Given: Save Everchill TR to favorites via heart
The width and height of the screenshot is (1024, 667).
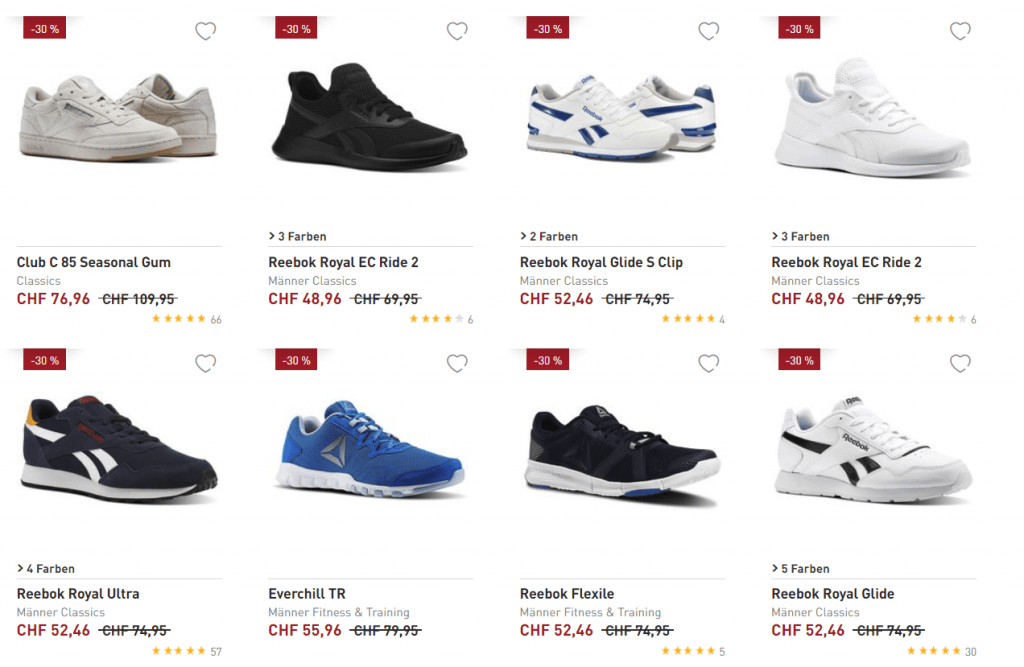Looking at the screenshot, I should [457, 364].
